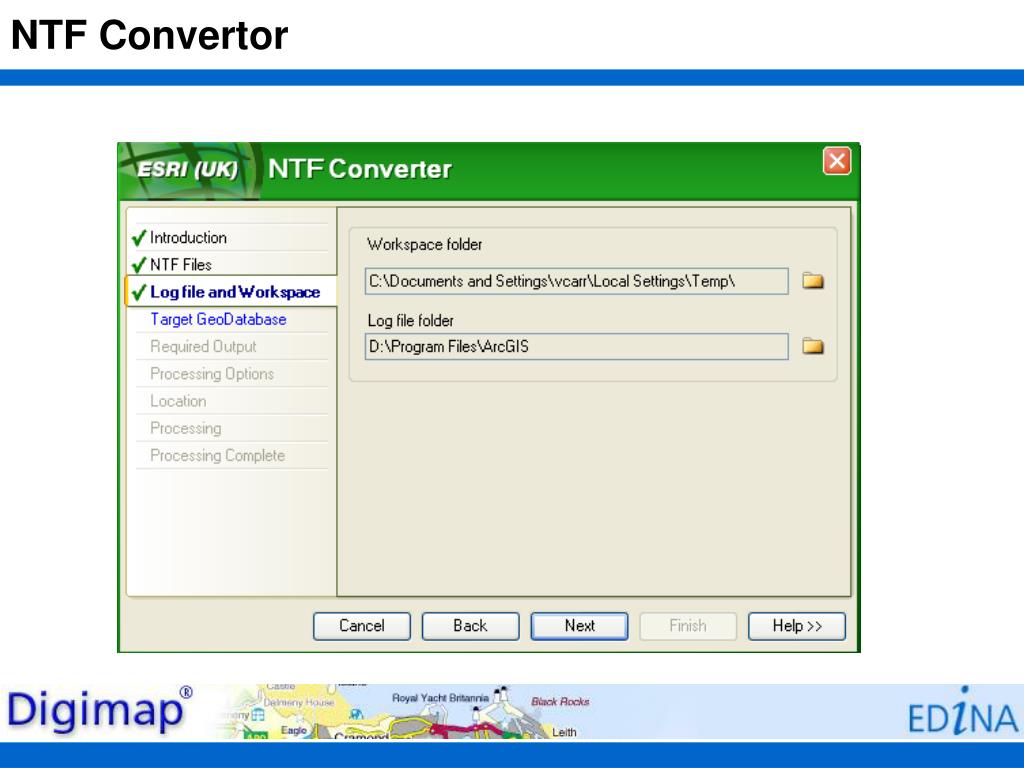Click the Cancel button
Image resolution: width=1024 pixels, height=768 pixels.
[x=362, y=626]
